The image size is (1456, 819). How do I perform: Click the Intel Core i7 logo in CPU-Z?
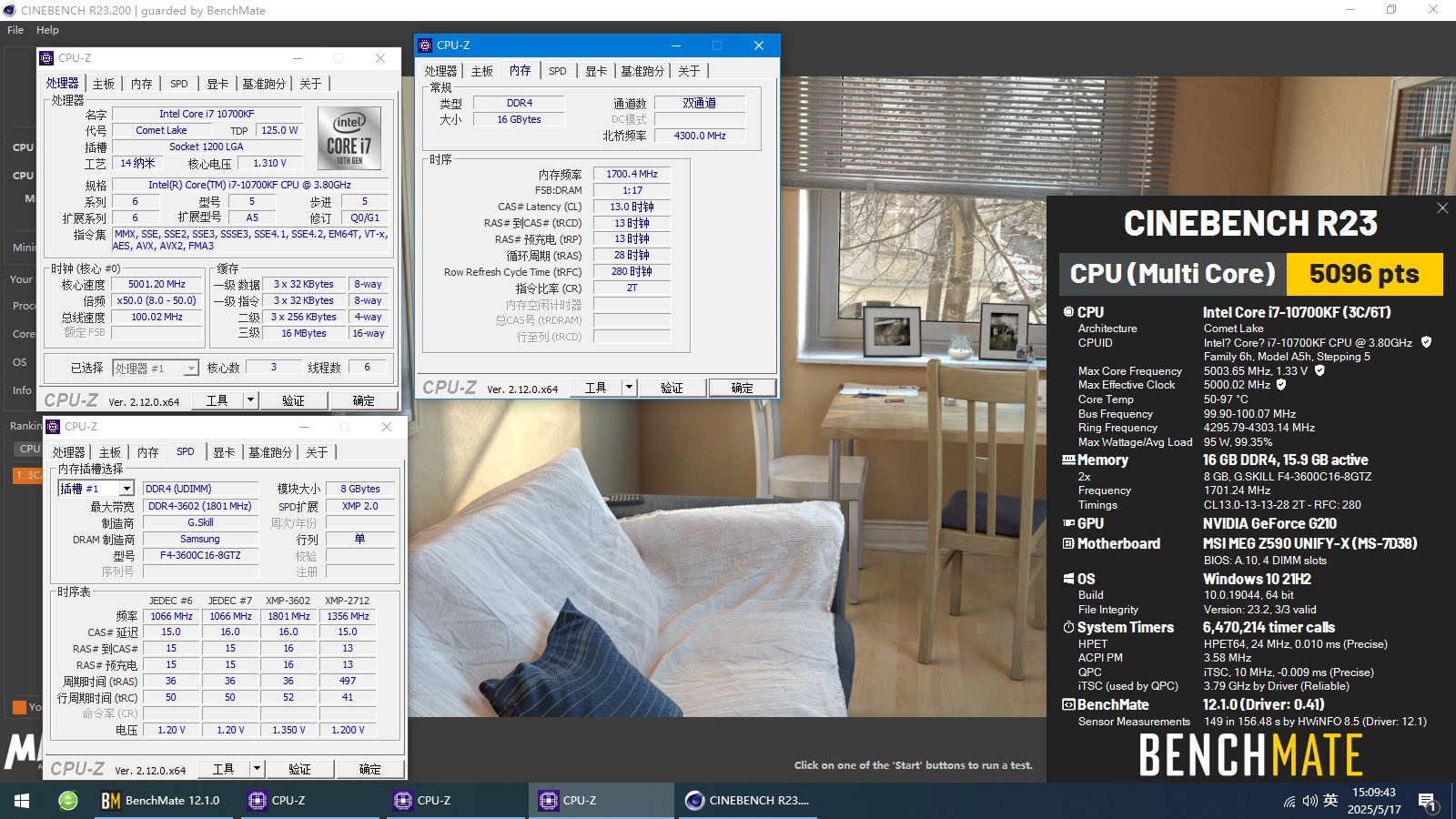point(349,137)
